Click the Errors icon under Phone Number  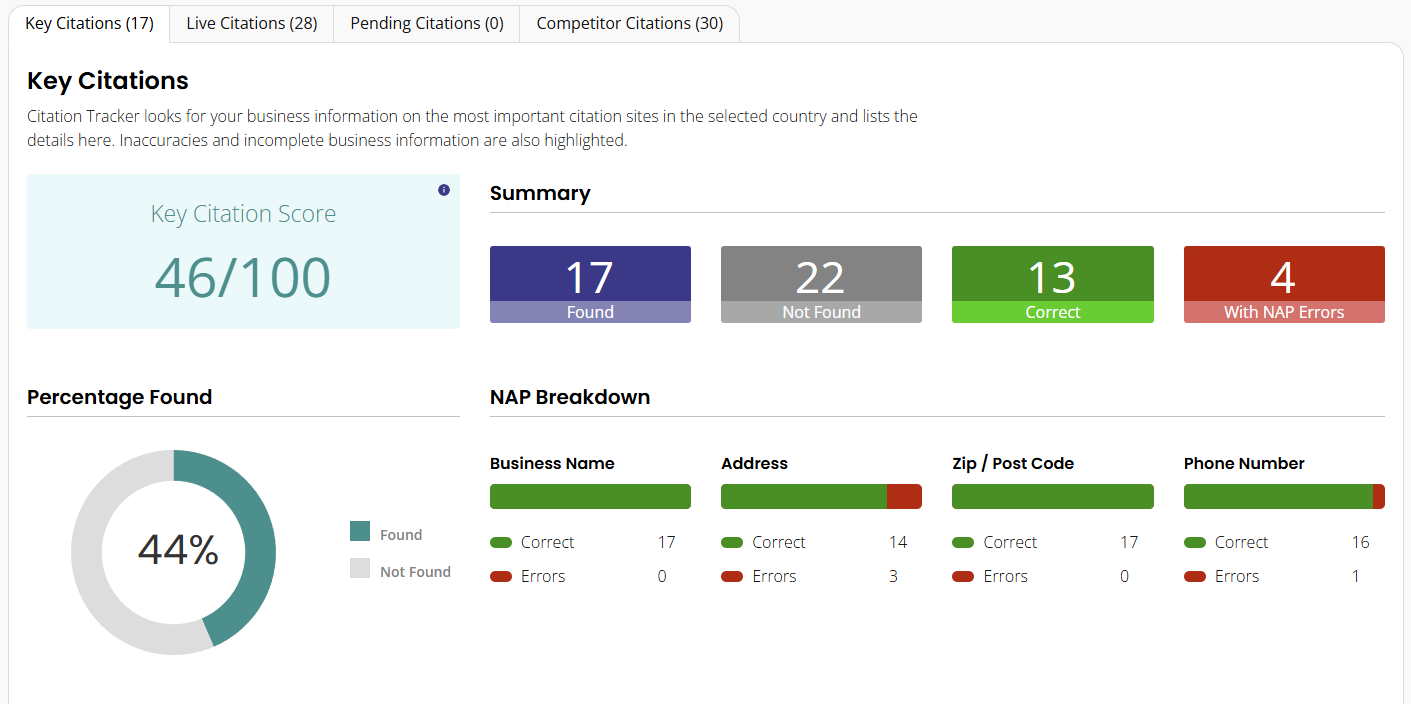[1194, 576]
